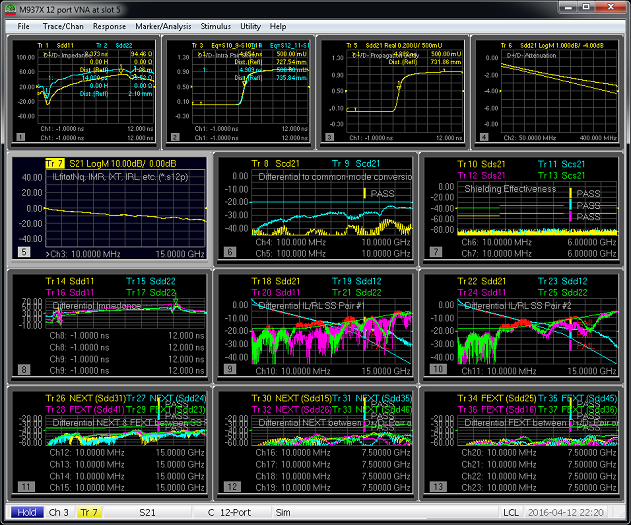
Task: Click the yellow Tr 7 status bar swatch
Action: (x=90, y=512)
